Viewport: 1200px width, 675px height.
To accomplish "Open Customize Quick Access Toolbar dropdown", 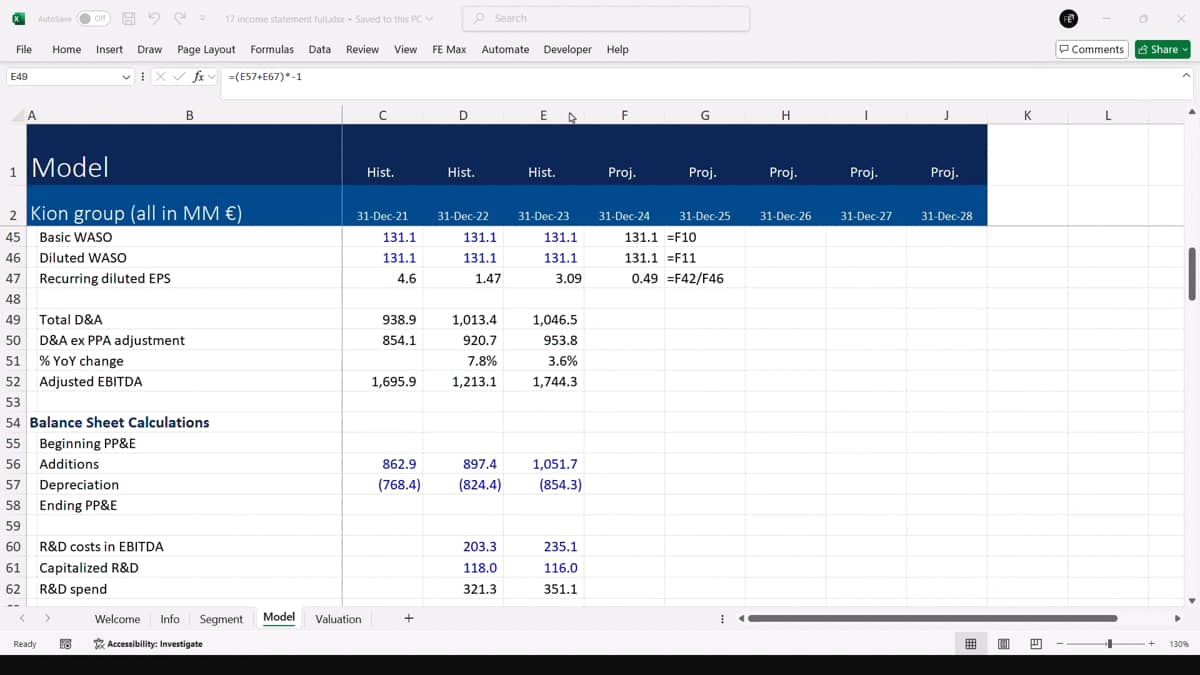I will point(203,18).
